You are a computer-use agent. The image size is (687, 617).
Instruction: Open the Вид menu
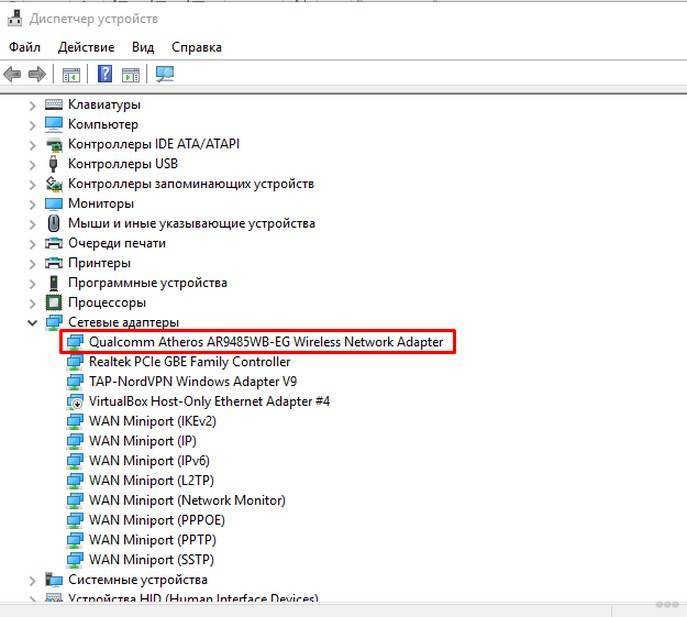143,47
